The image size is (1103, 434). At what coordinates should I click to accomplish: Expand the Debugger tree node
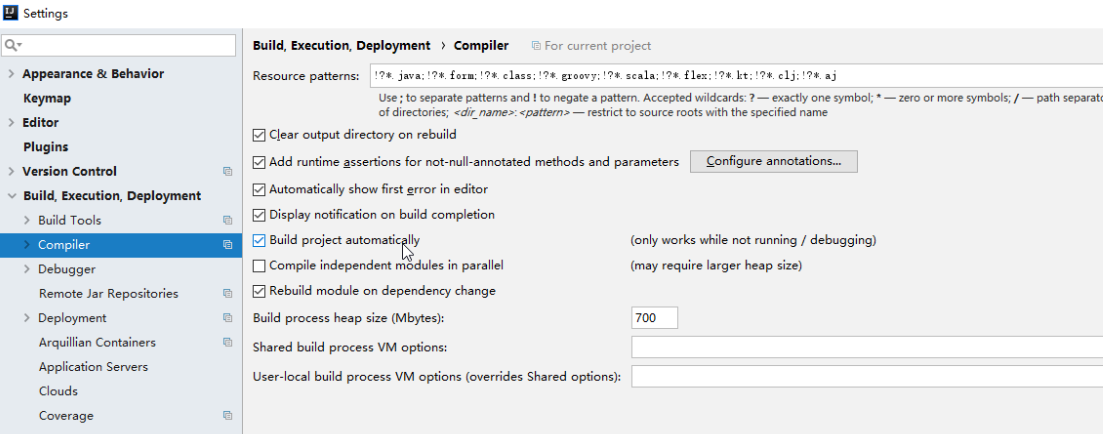coord(27,269)
